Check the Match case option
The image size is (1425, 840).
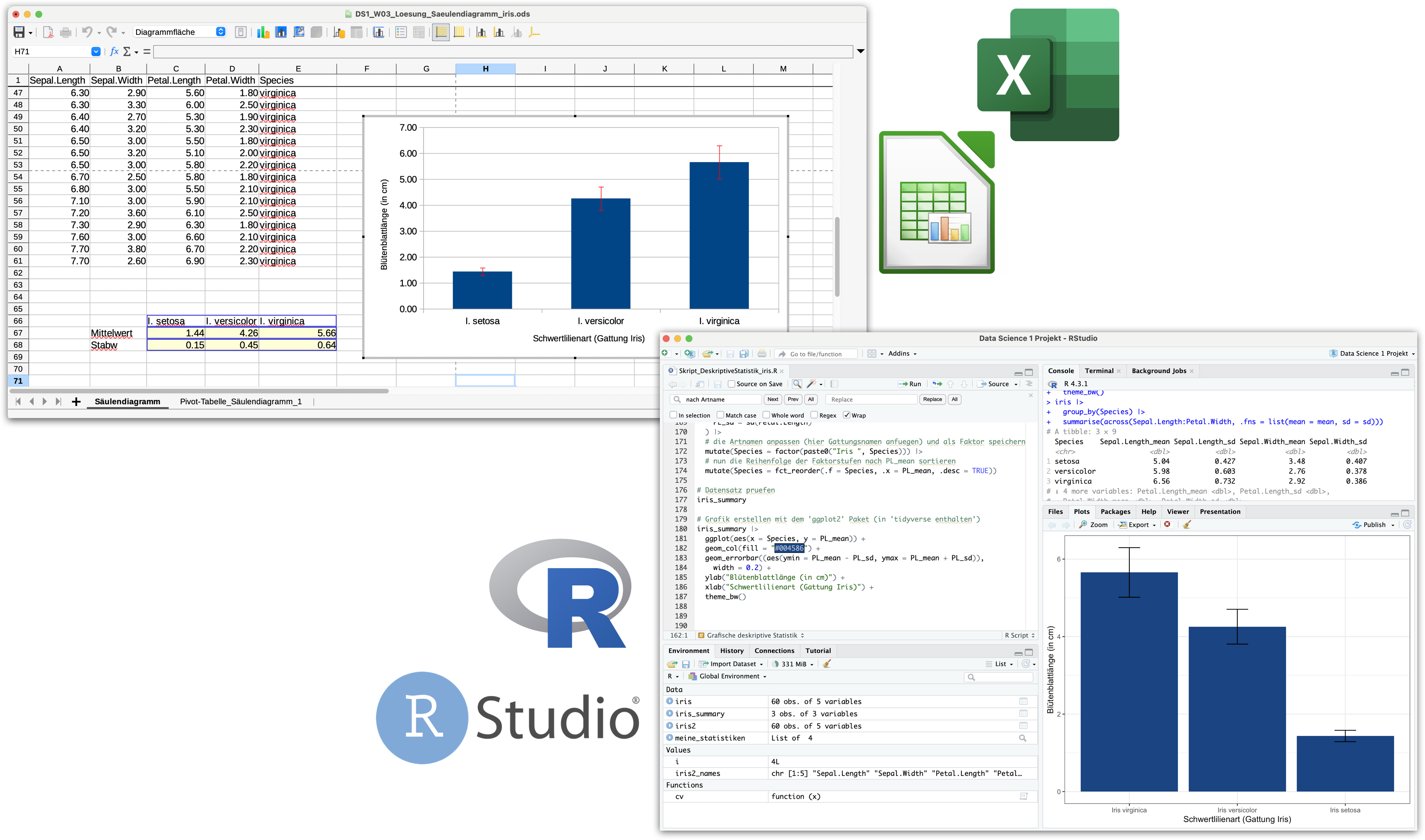[x=720, y=415]
